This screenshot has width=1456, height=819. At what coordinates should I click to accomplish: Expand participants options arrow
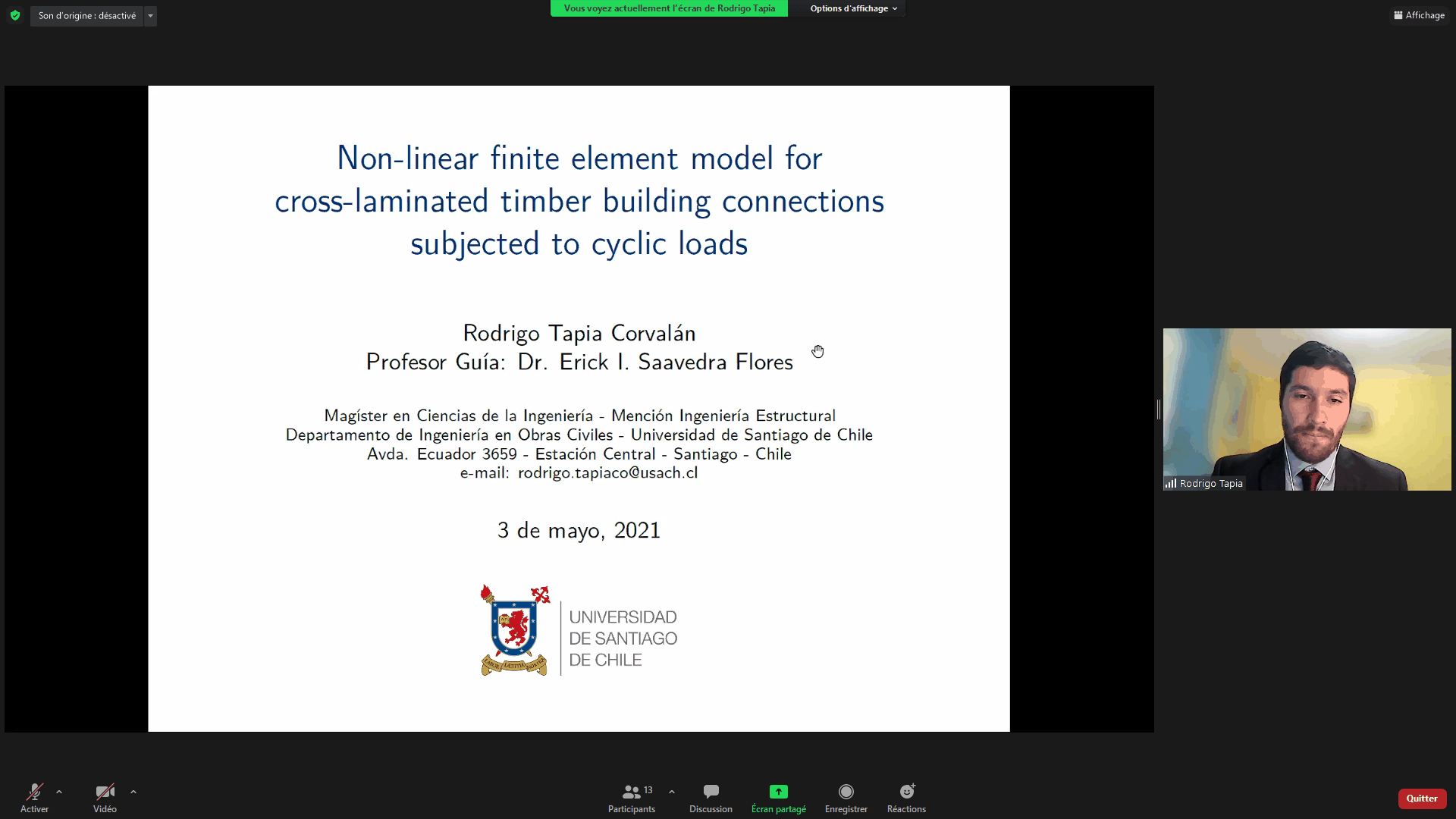tap(672, 792)
